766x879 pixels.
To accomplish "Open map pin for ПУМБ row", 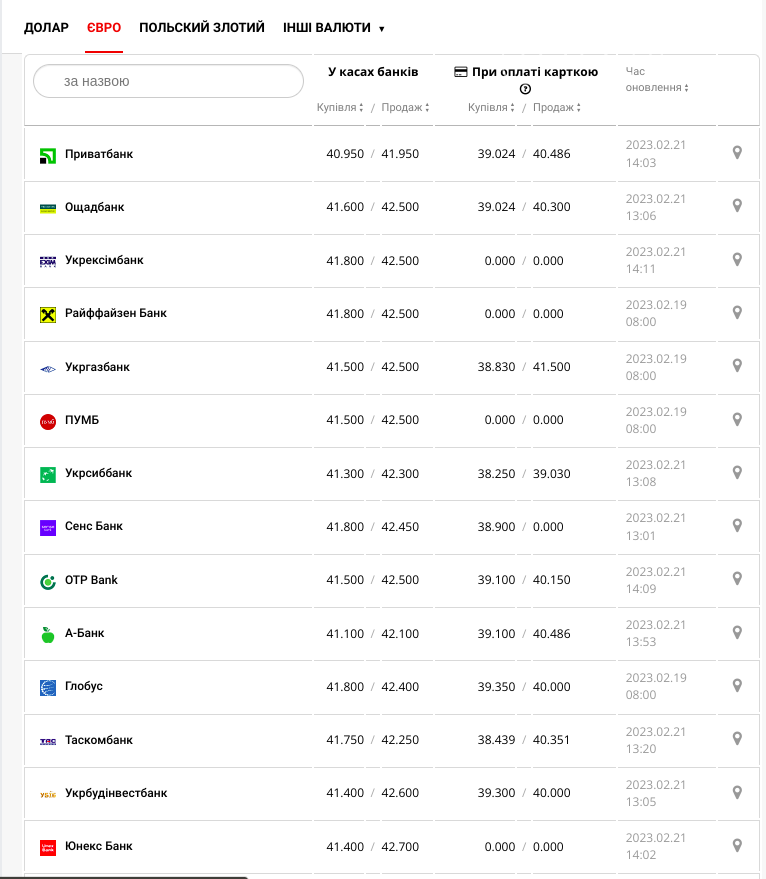I will pyautogui.click(x=737, y=419).
